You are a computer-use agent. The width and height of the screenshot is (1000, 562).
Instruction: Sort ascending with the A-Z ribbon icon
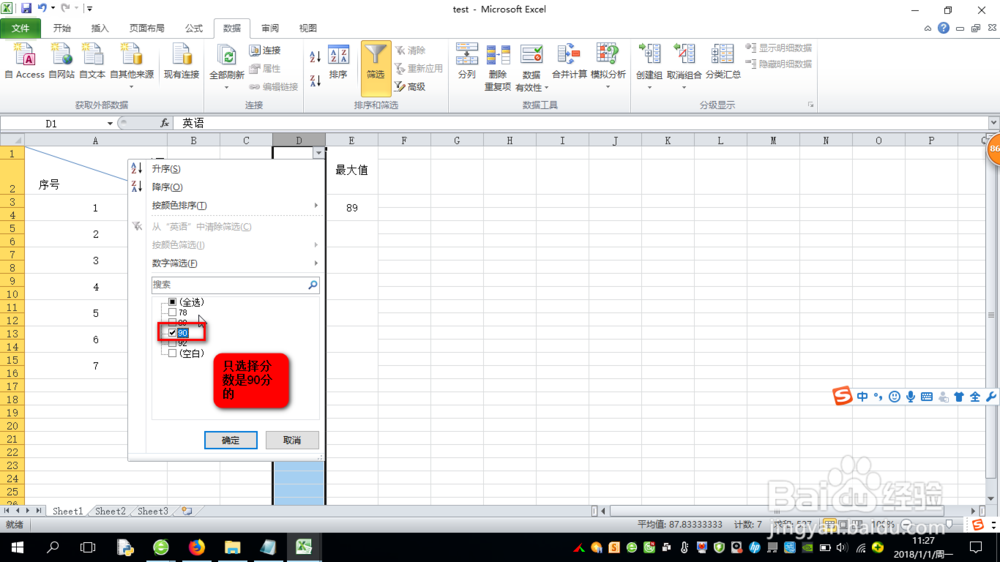point(315,57)
